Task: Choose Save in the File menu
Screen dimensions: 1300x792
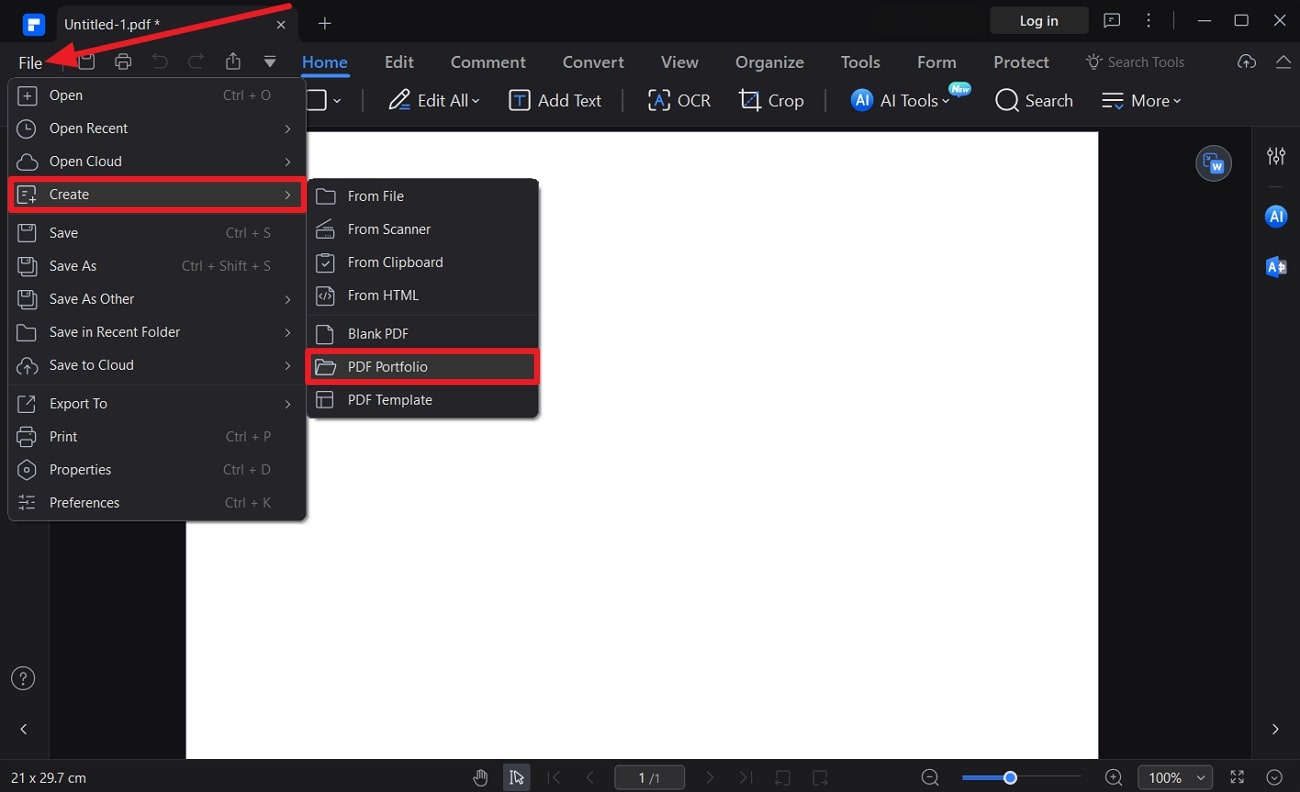Action: click(x=157, y=232)
